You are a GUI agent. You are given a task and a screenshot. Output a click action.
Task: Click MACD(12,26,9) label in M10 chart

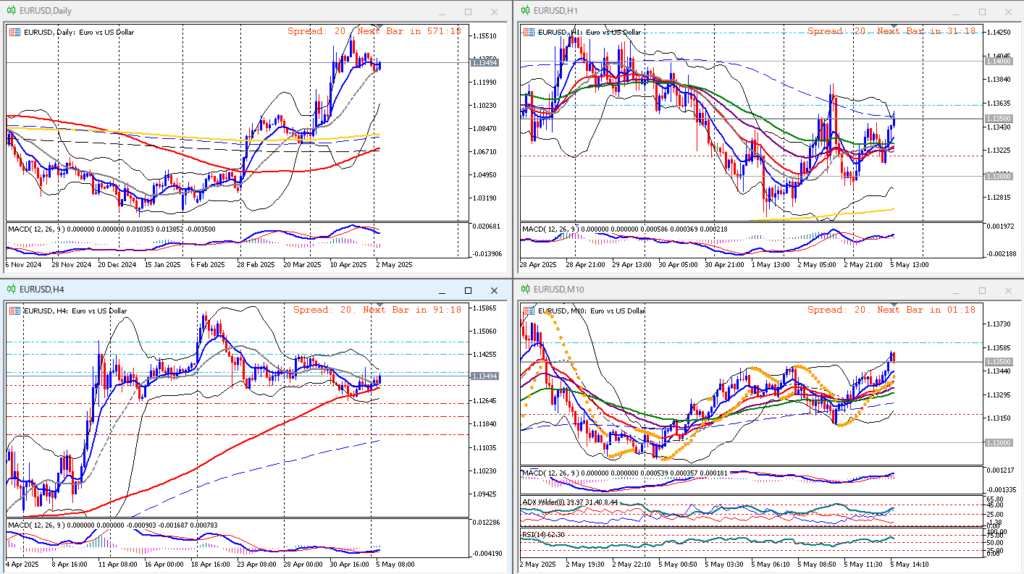(x=550, y=473)
